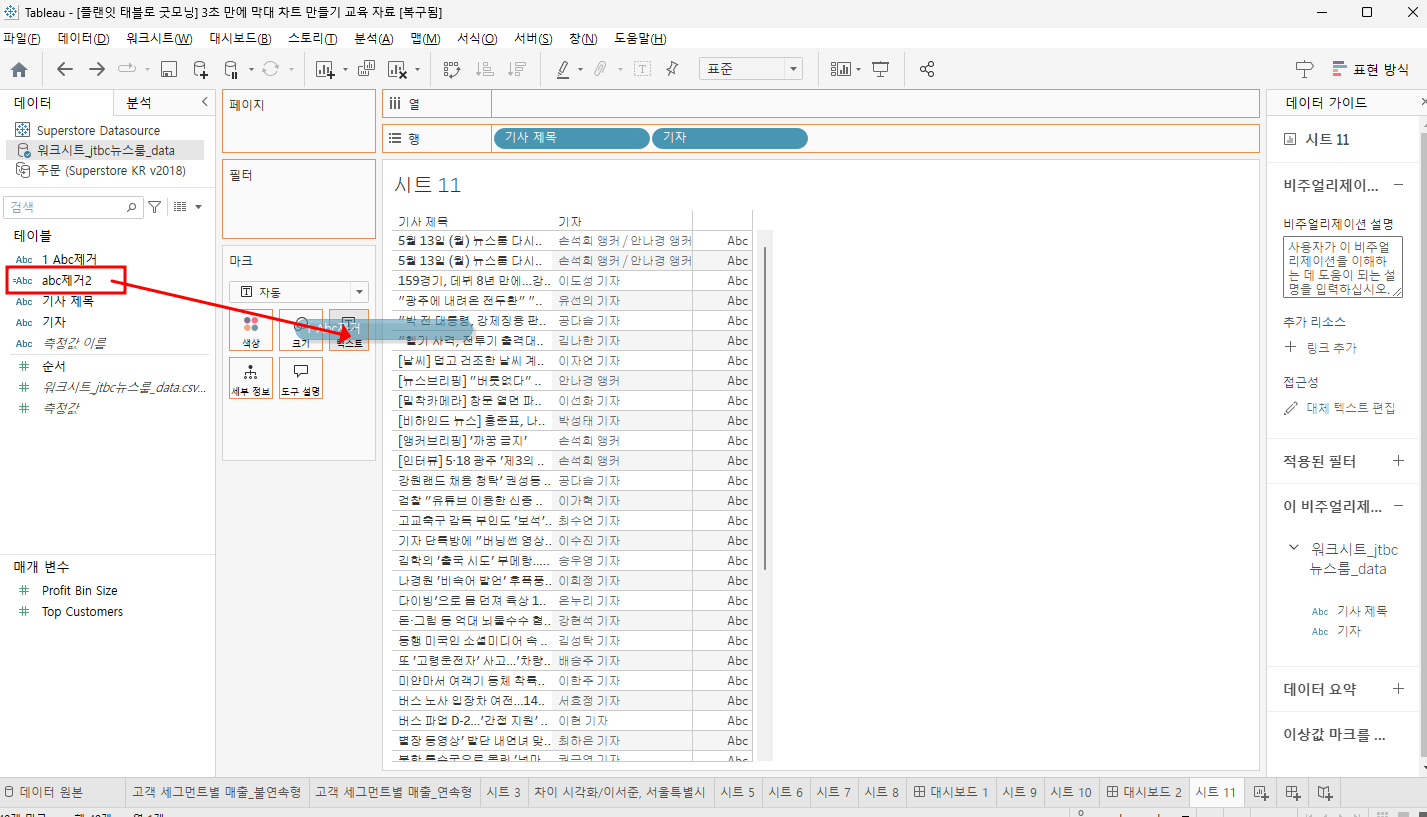Go to the Tableau start page home icon

click(x=19, y=69)
